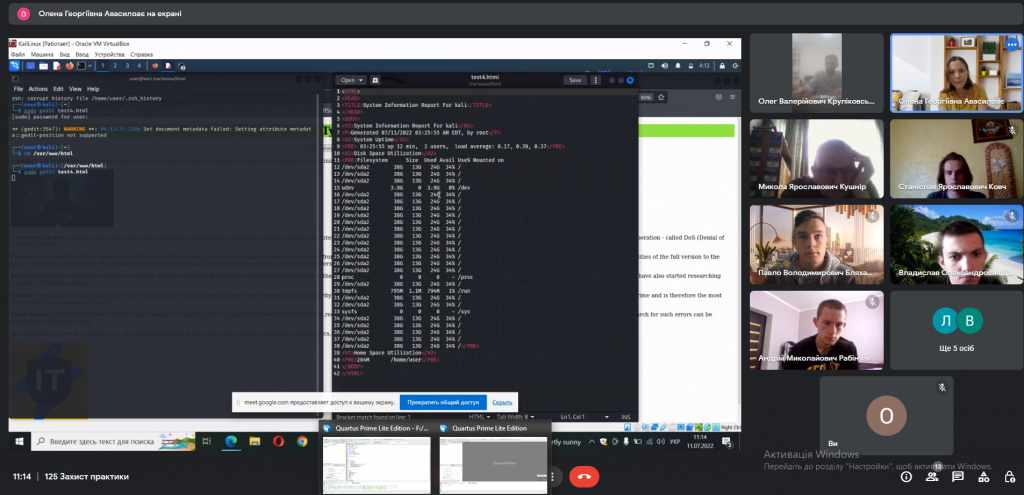This screenshot has height=495, width=1024.
Task: Open the Meet chat panel icon
Action: point(957,477)
